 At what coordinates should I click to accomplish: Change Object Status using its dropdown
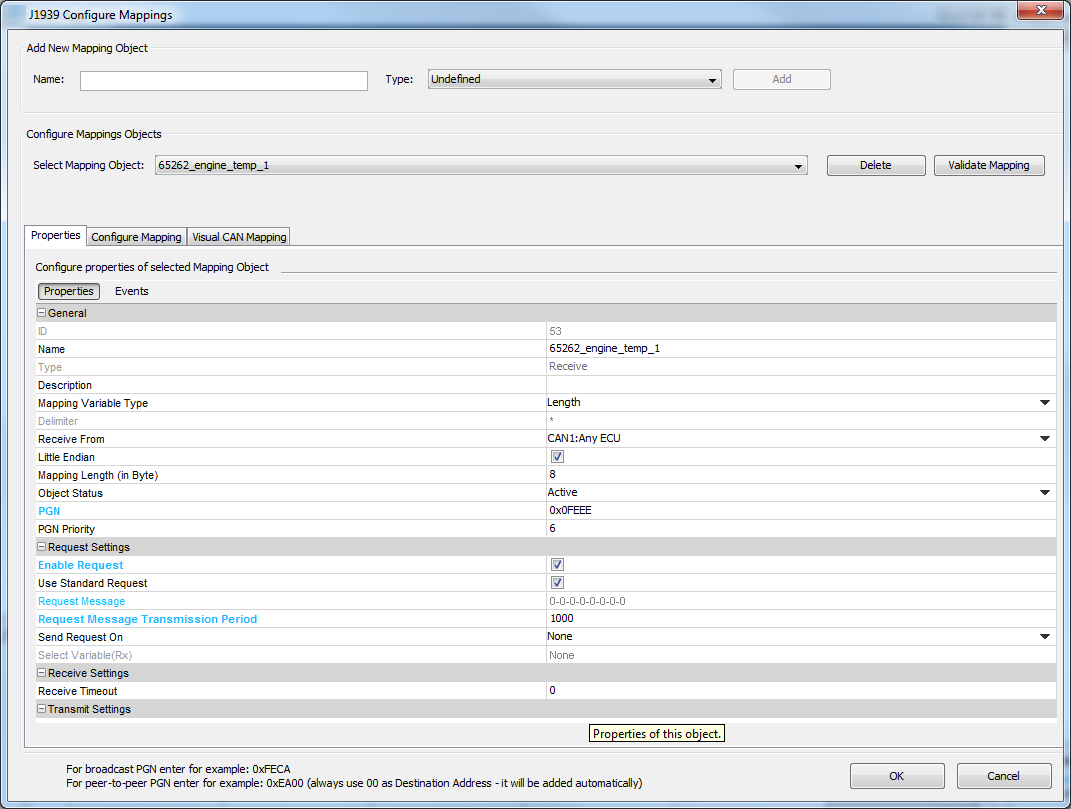[x=1044, y=492]
